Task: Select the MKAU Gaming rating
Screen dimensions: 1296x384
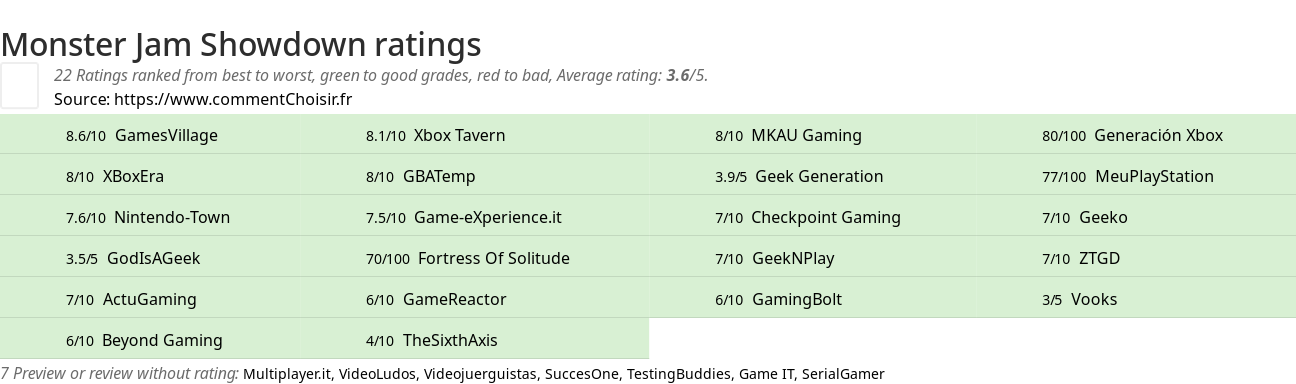Action: 788,135
